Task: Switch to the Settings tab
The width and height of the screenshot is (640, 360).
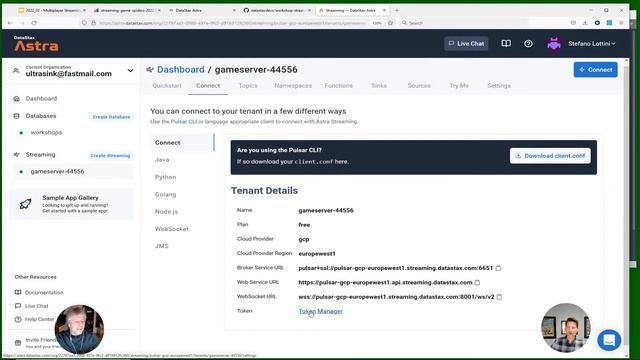Action: pyautogui.click(x=499, y=86)
